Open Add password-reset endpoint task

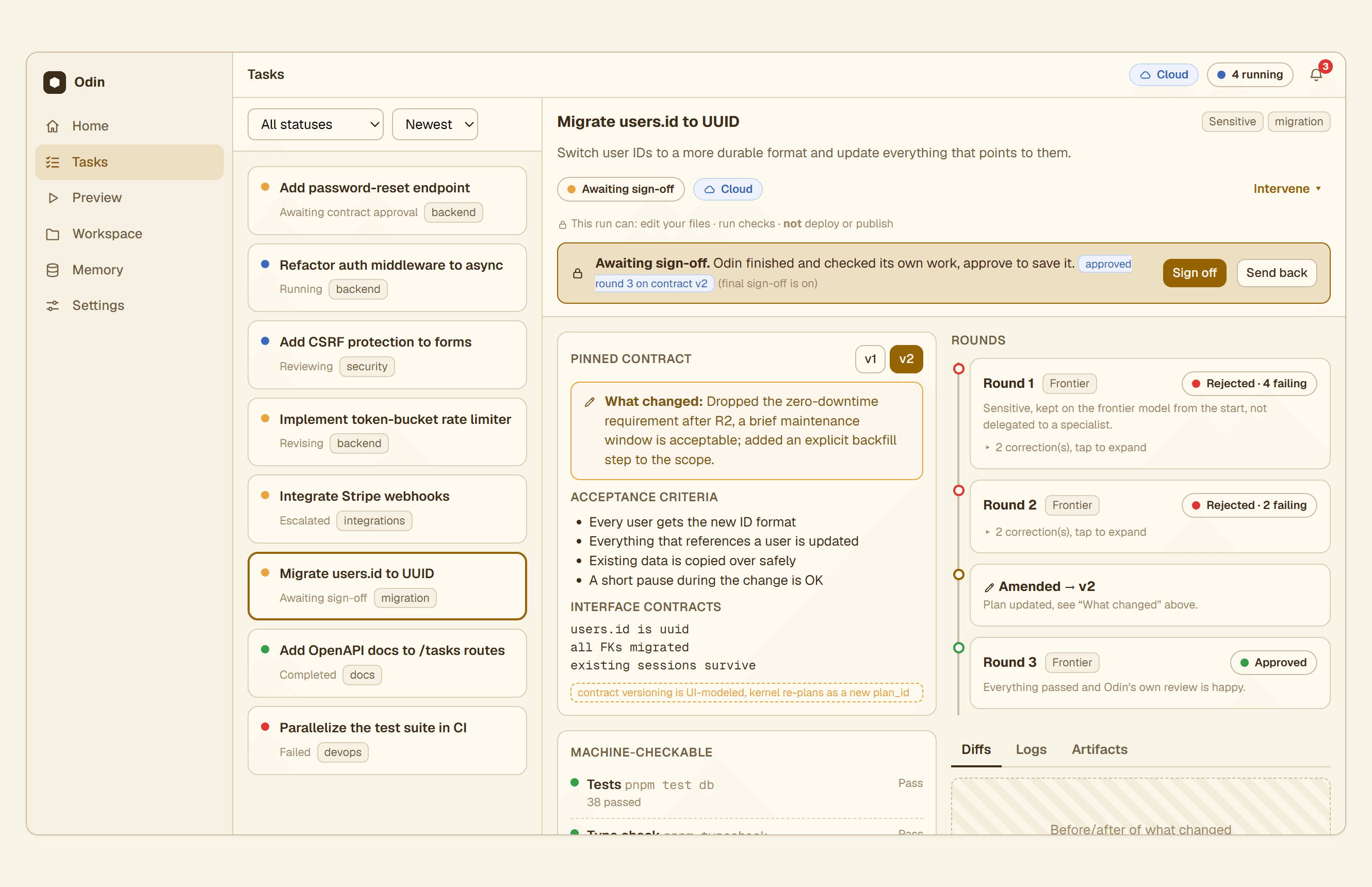click(x=387, y=201)
